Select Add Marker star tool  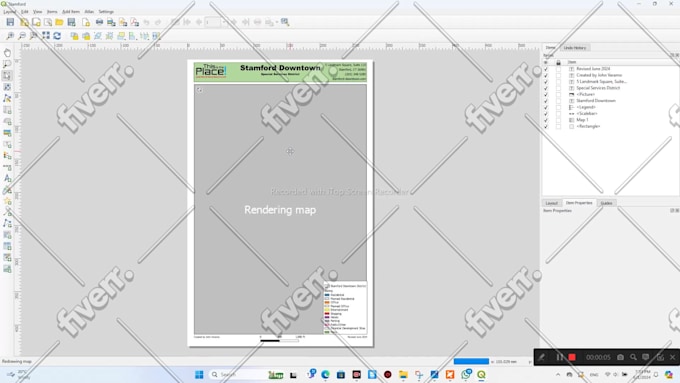[7, 201]
